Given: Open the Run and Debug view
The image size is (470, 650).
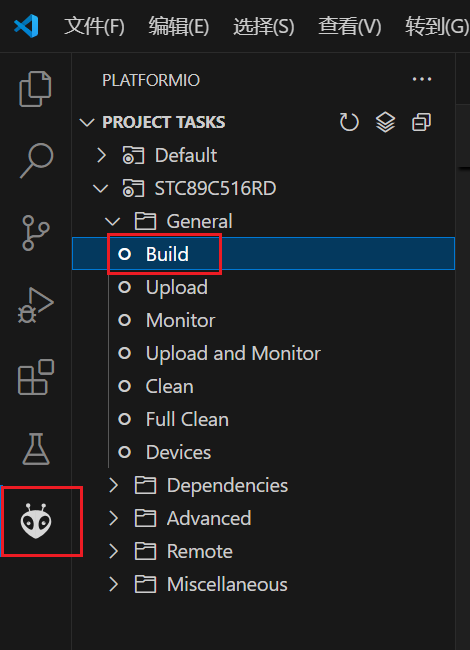Looking at the screenshot, I should (35, 305).
